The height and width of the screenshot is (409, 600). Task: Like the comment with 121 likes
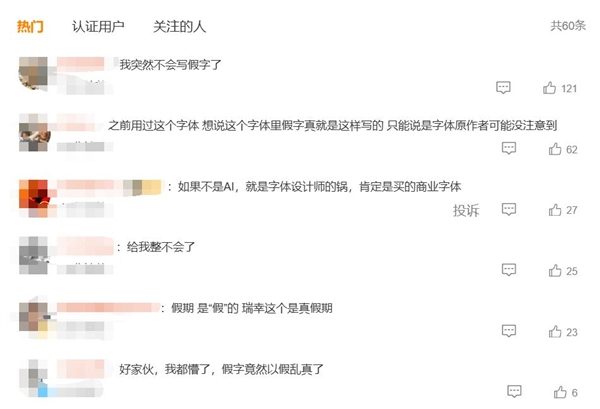point(549,88)
